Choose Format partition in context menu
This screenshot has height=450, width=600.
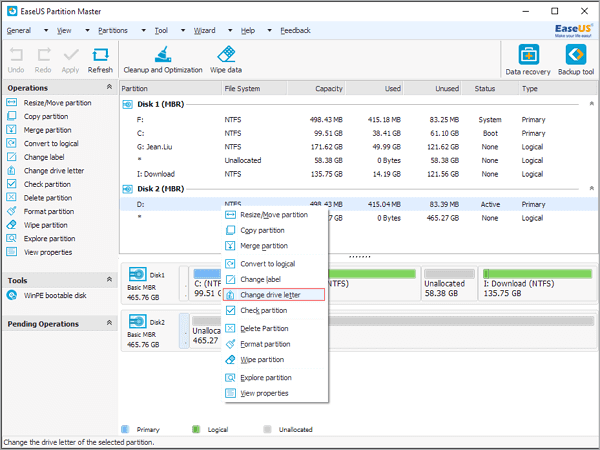point(274,344)
